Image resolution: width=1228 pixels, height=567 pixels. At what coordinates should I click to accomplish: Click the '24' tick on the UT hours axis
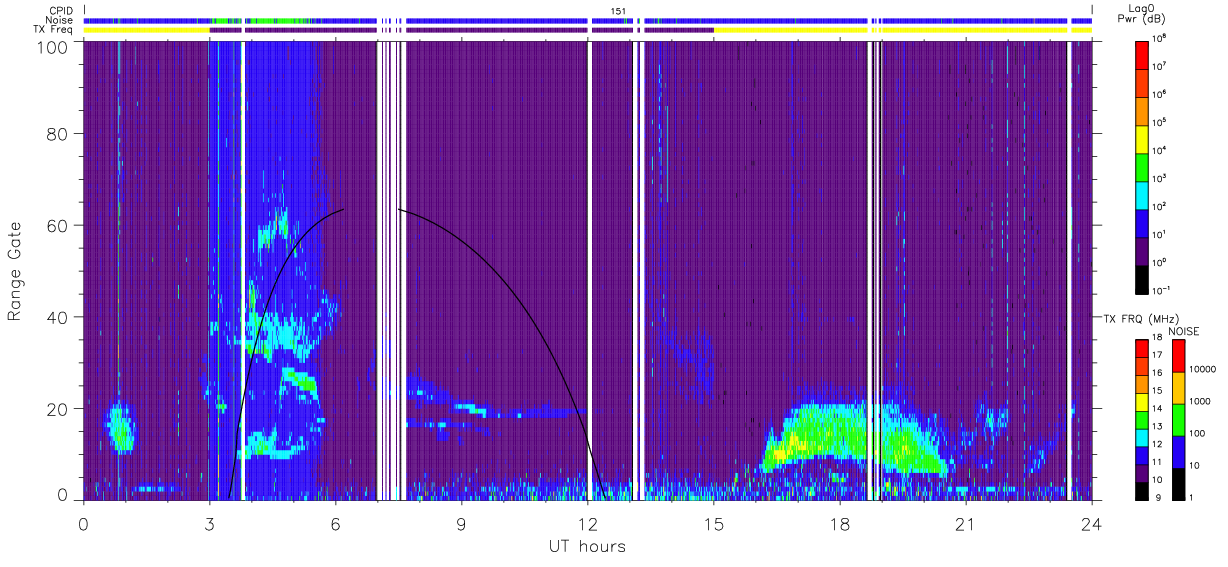[1091, 524]
